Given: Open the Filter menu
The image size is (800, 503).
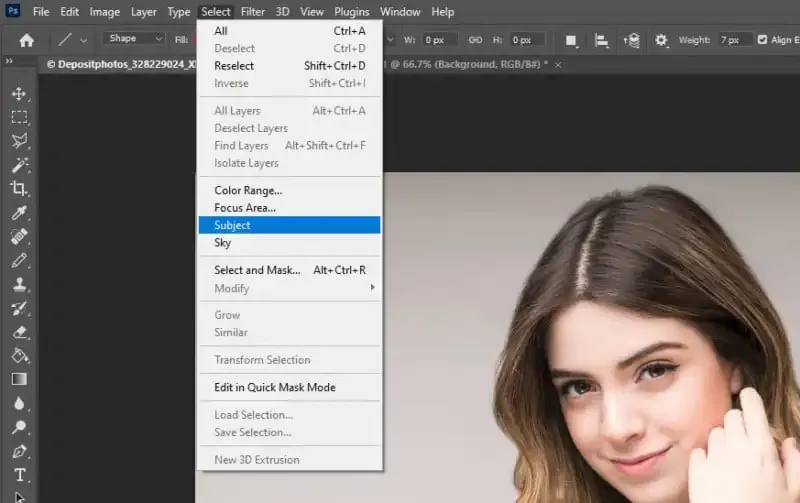Looking at the screenshot, I should coord(253,12).
